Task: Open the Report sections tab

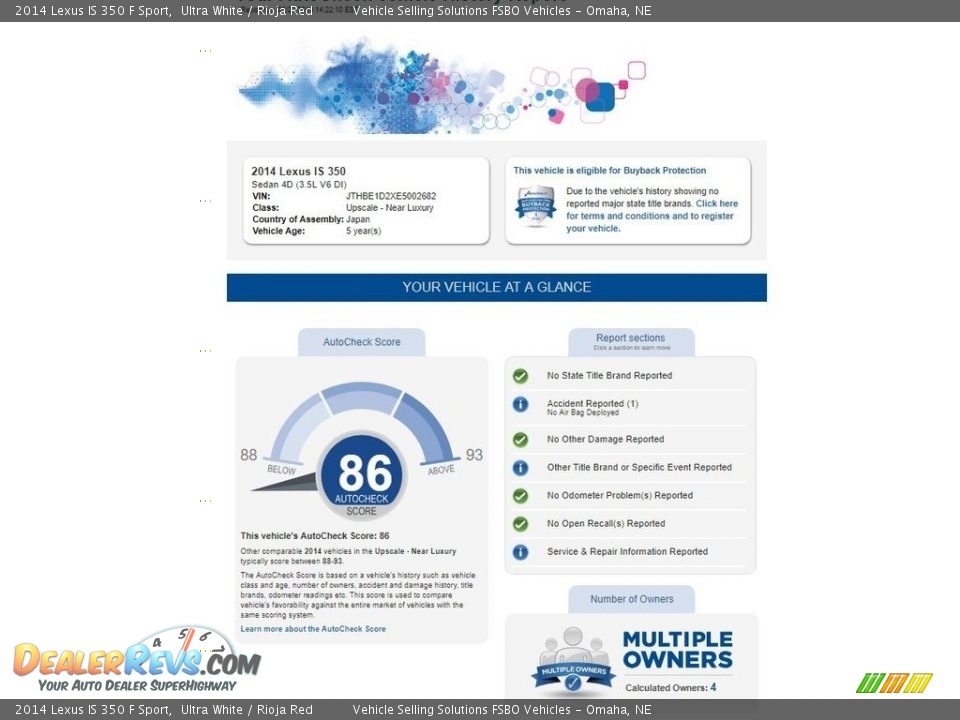Action: click(x=631, y=342)
